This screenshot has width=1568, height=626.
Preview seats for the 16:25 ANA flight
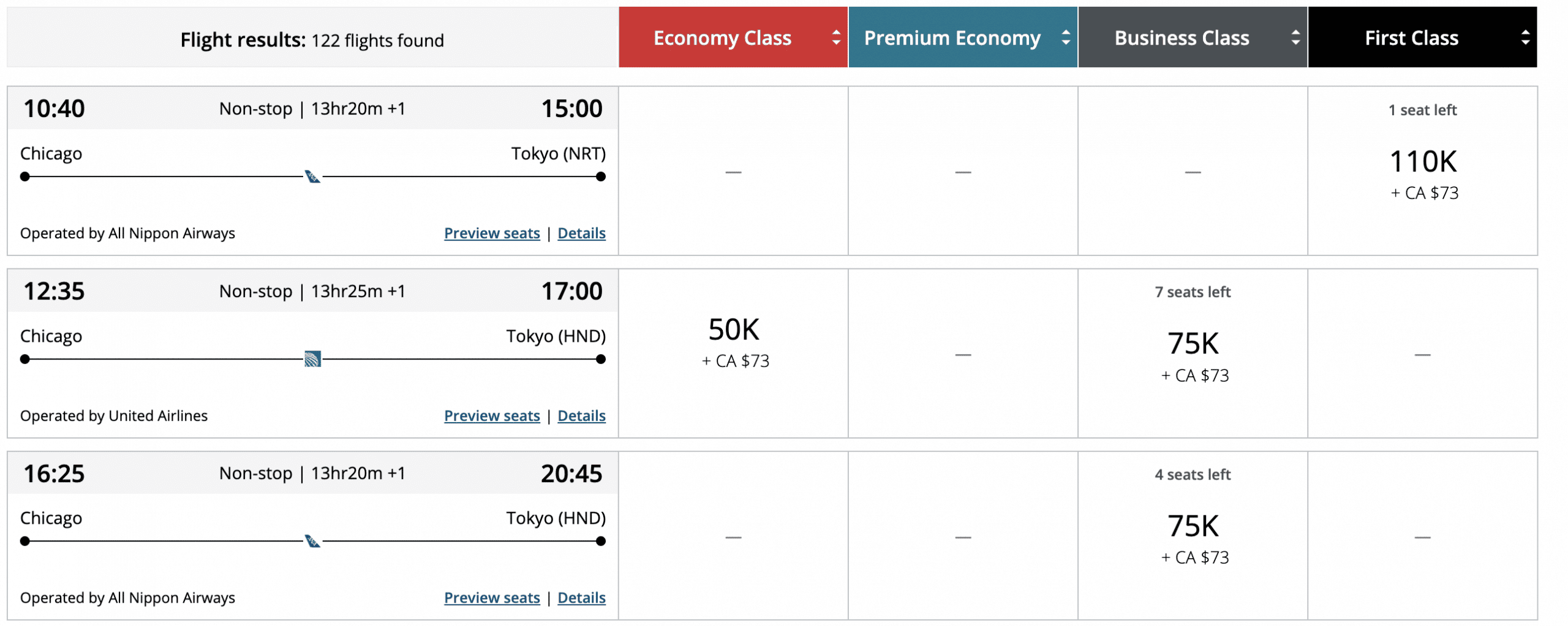click(492, 598)
